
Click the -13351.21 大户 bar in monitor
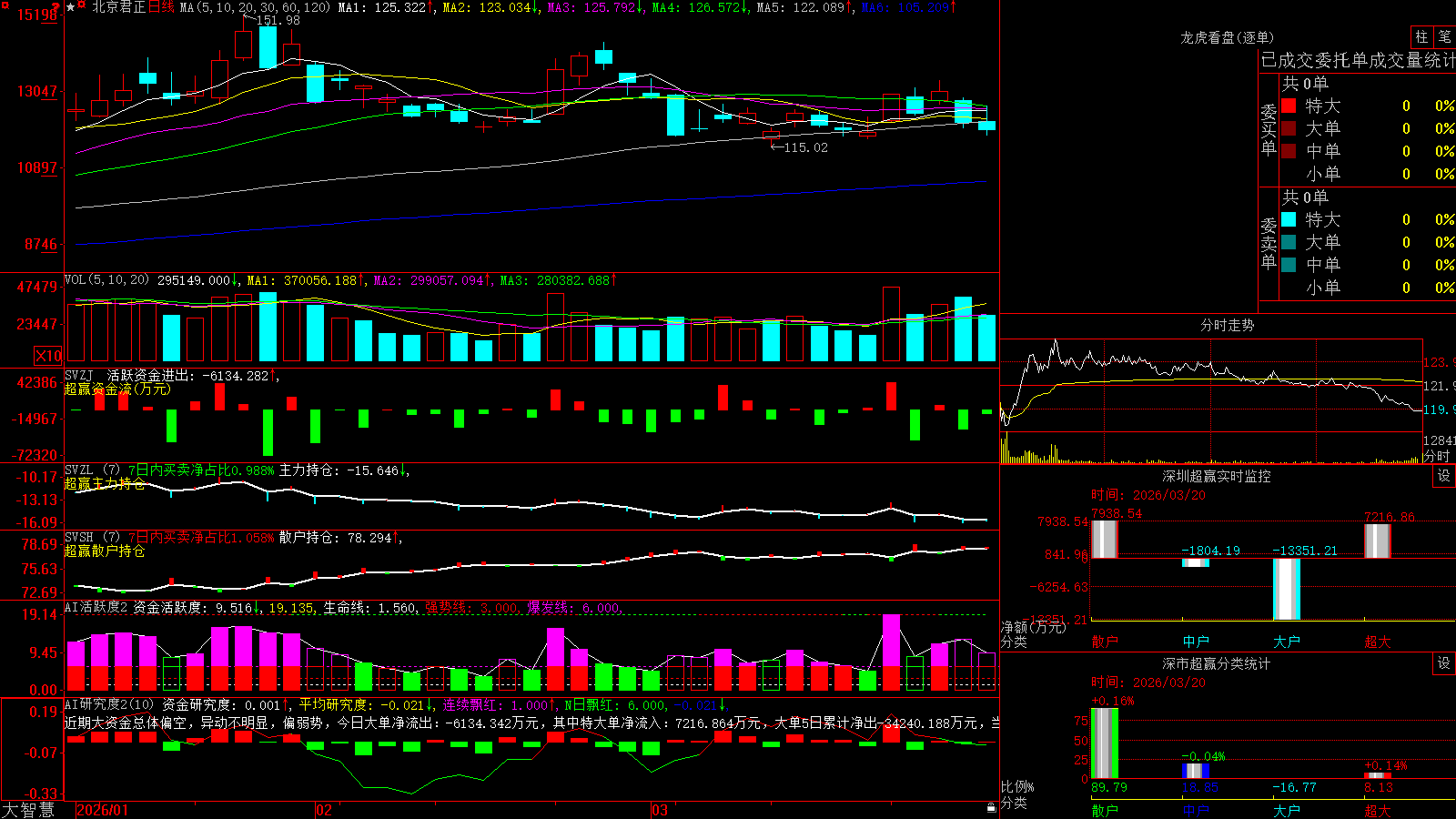[x=1286, y=589]
